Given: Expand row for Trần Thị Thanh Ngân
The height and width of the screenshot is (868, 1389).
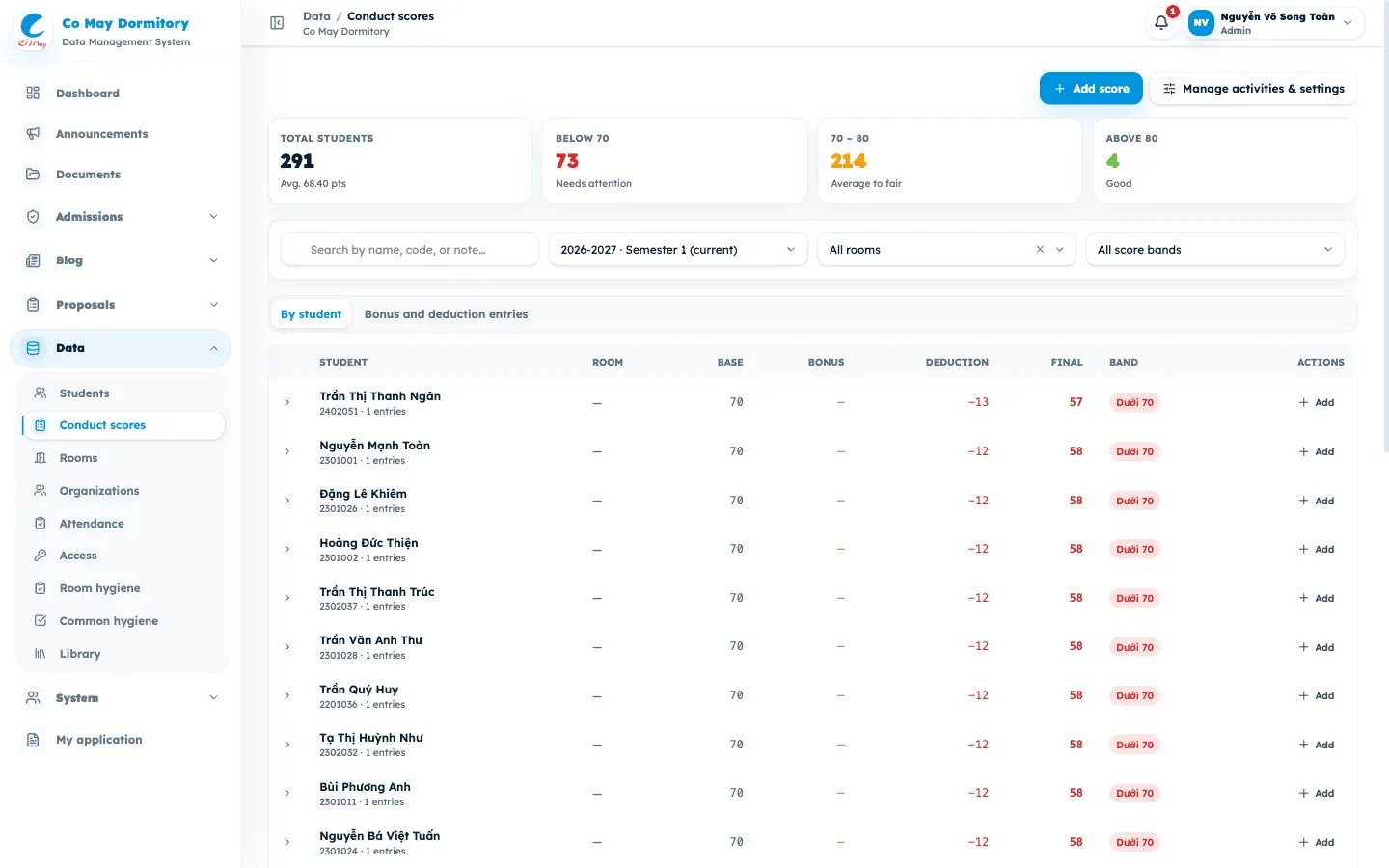Looking at the screenshot, I should coord(287,402).
